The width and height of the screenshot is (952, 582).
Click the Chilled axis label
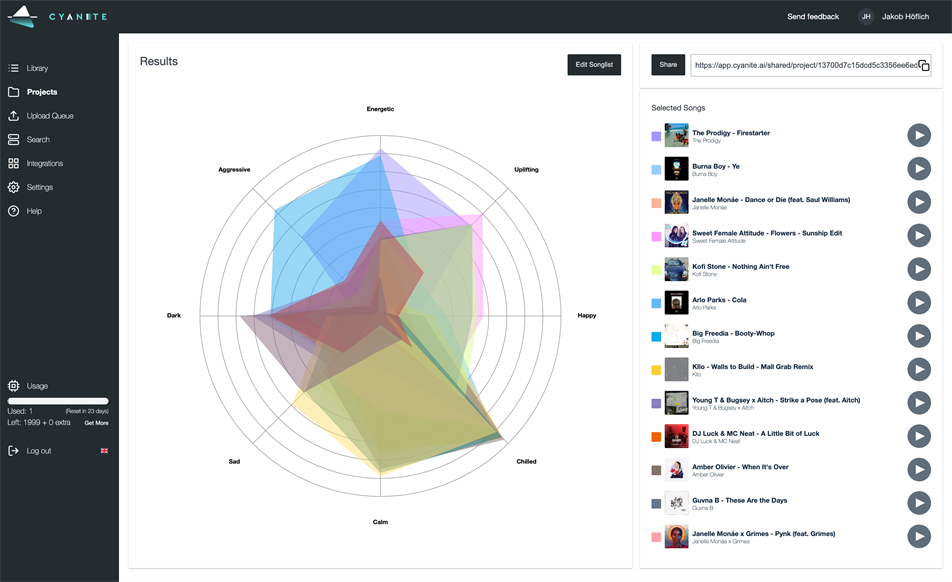click(526, 461)
